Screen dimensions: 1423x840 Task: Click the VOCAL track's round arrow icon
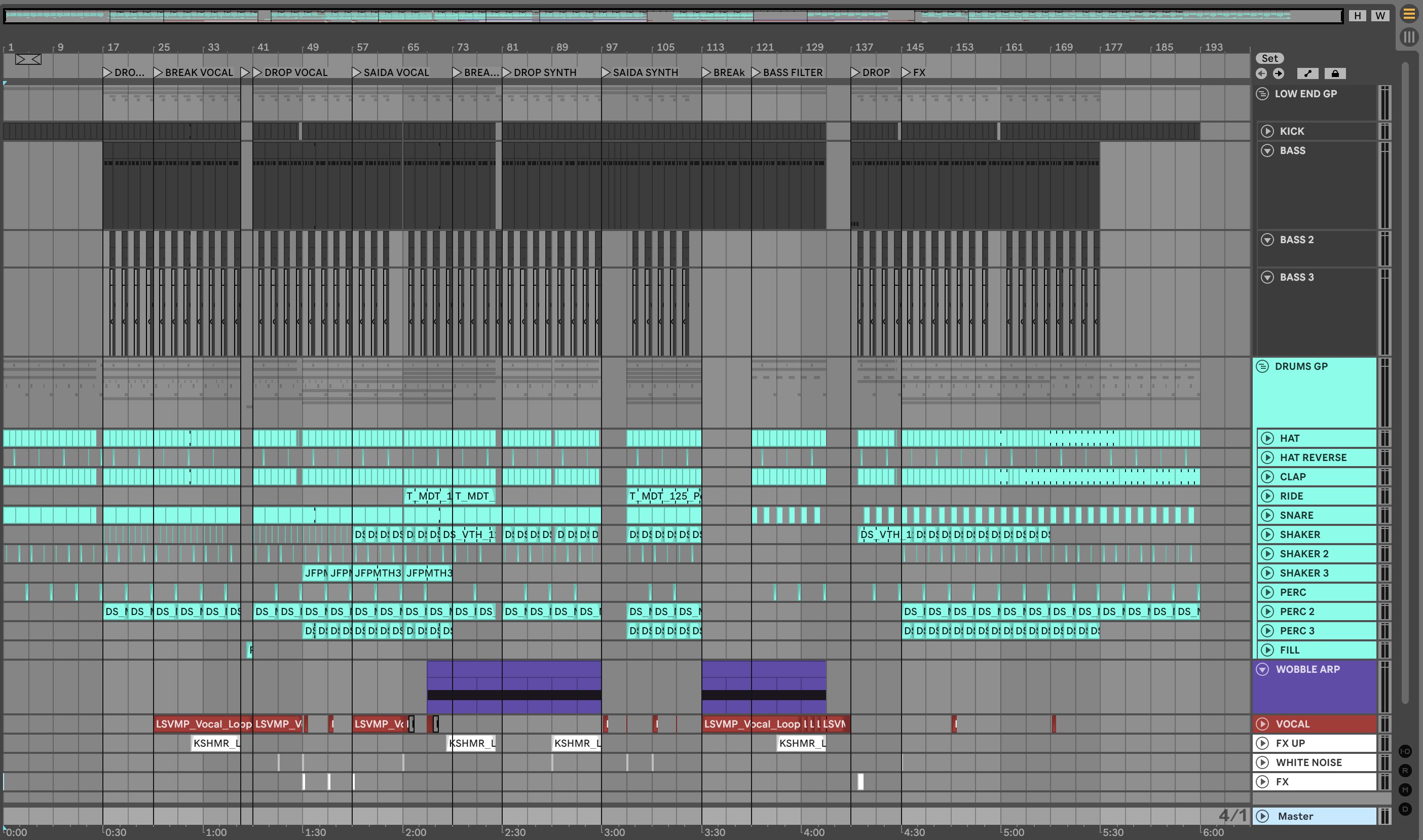[1262, 724]
